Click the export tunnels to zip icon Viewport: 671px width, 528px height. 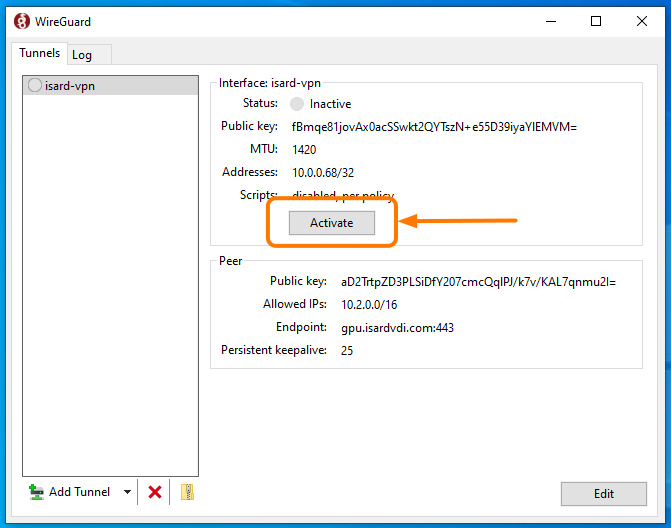(x=187, y=492)
